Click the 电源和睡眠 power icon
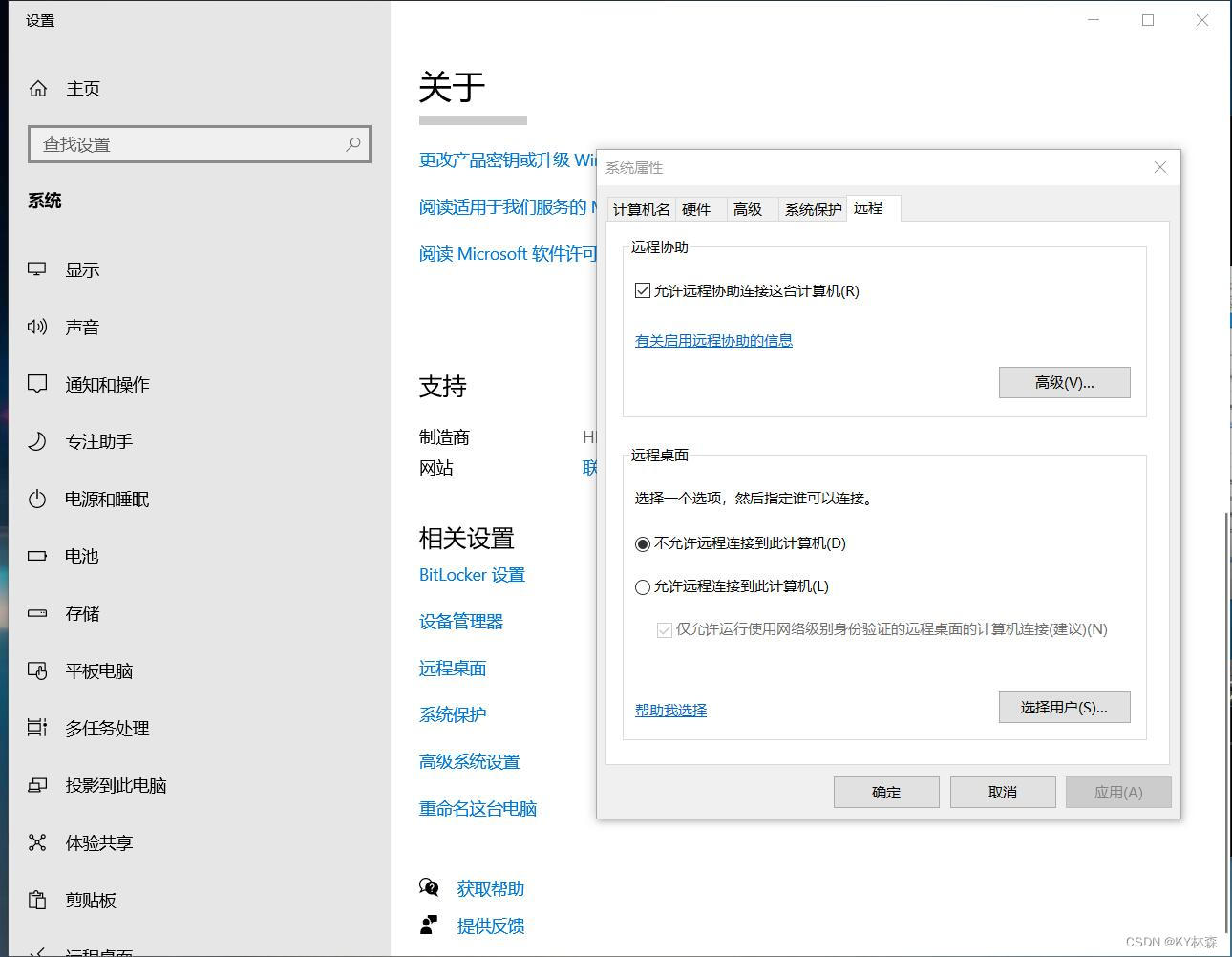The height and width of the screenshot is (957, 1232). [37, 499]
